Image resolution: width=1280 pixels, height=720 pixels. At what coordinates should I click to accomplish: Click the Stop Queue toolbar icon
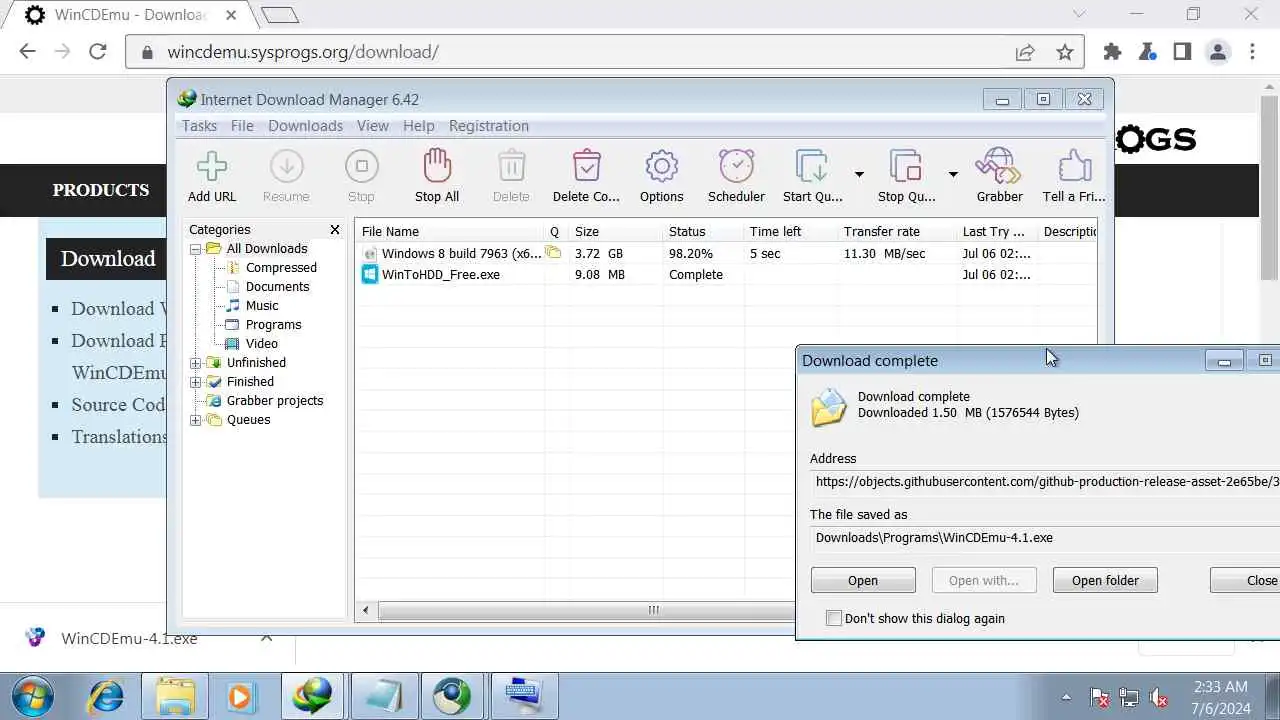click(906, 167)
